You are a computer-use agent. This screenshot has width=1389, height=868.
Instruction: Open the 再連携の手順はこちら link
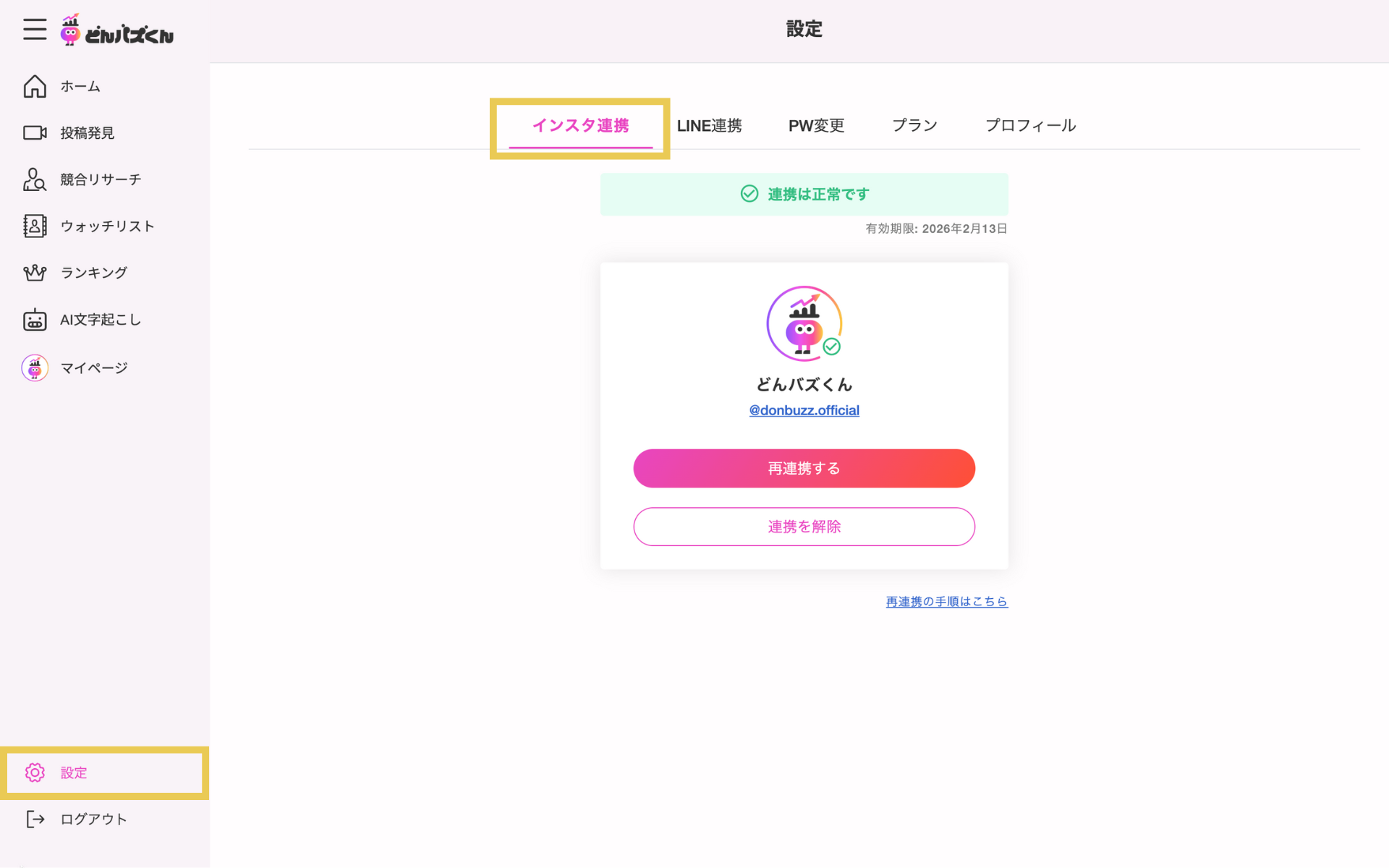pos(946,602)
